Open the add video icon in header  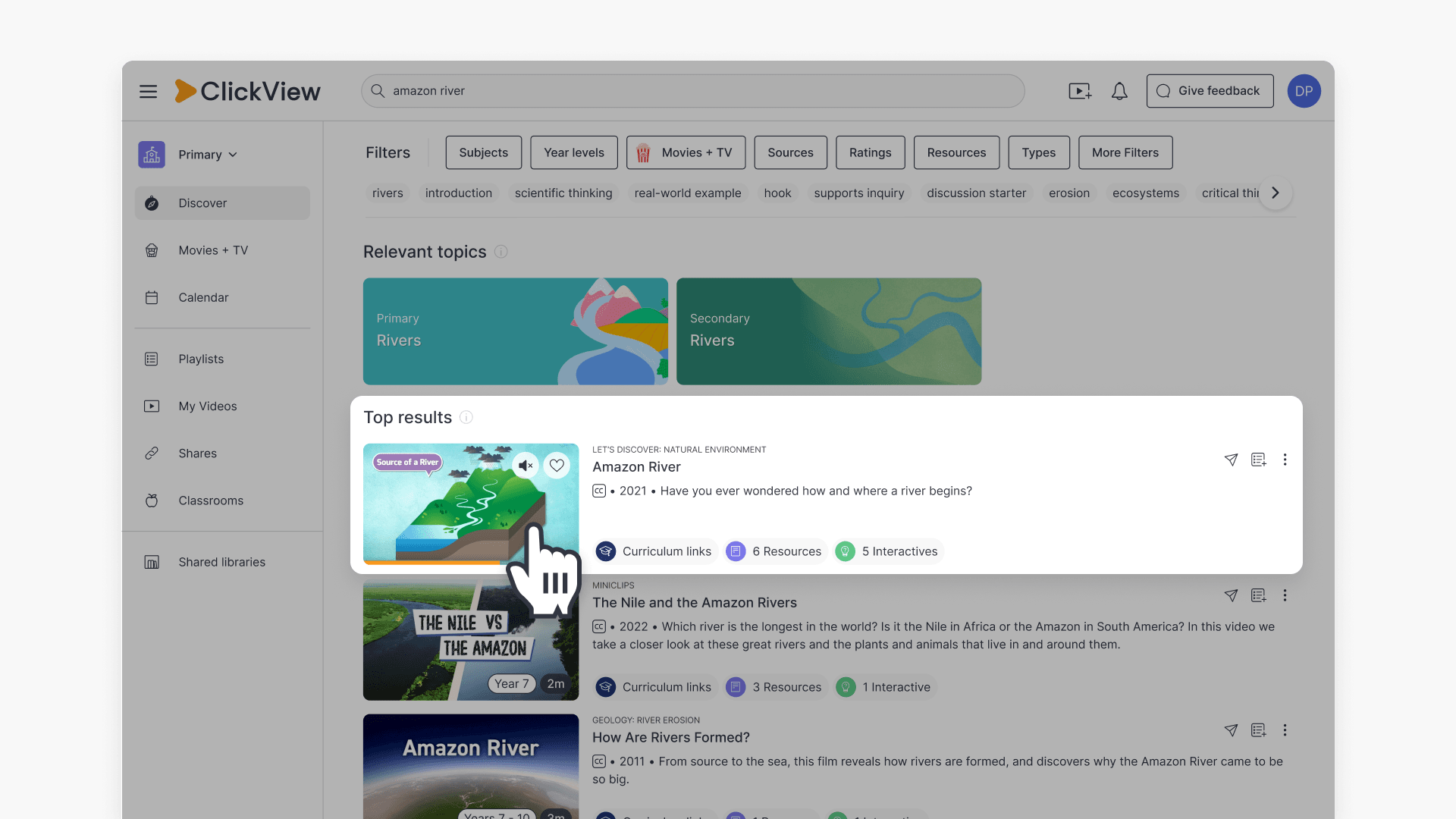click(x=1080, y=91)
